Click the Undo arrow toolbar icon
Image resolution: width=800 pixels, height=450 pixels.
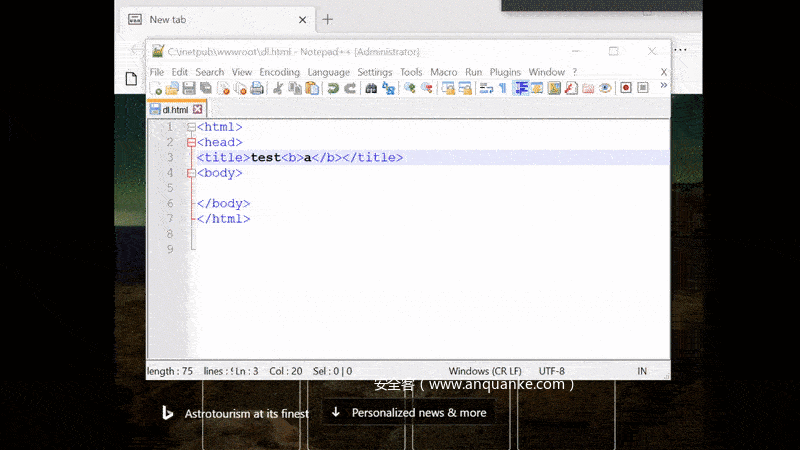(x=333, y=89)
